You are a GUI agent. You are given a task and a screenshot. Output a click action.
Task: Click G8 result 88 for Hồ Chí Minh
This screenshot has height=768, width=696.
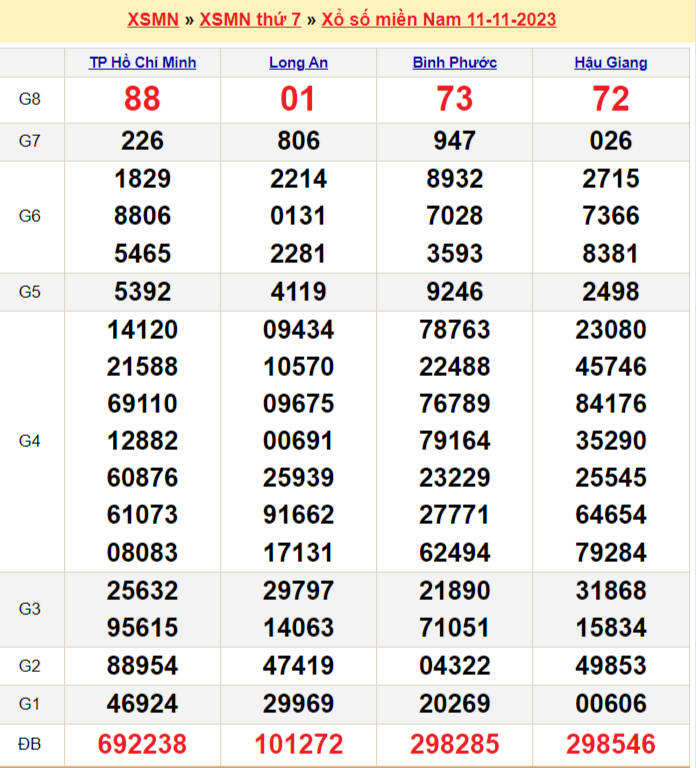tap(143, 99)
